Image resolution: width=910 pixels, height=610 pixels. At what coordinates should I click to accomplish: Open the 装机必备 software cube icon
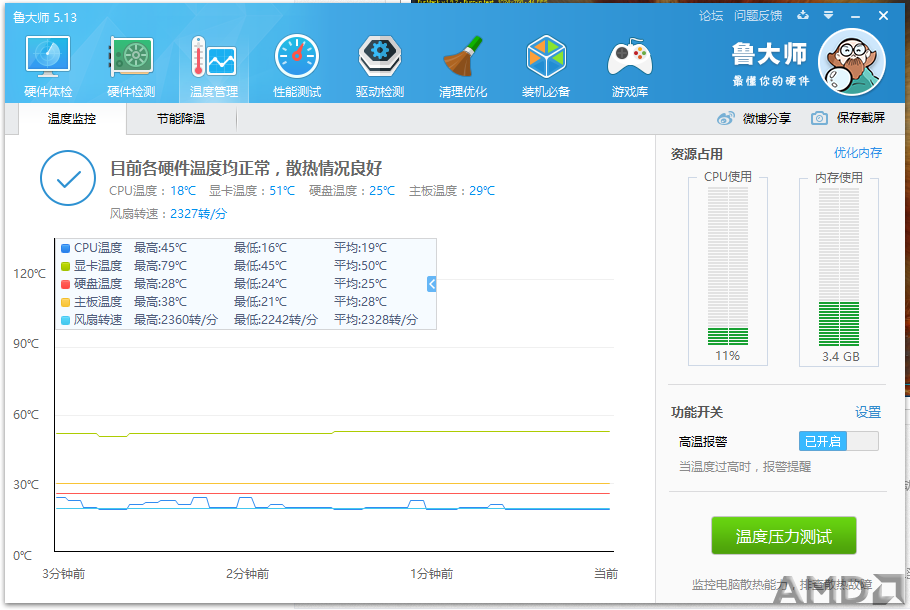click(546, 66)
